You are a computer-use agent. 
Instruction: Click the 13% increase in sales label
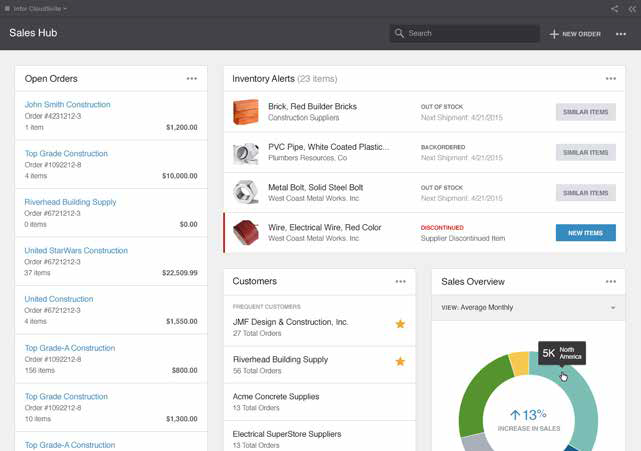(529, 420)
